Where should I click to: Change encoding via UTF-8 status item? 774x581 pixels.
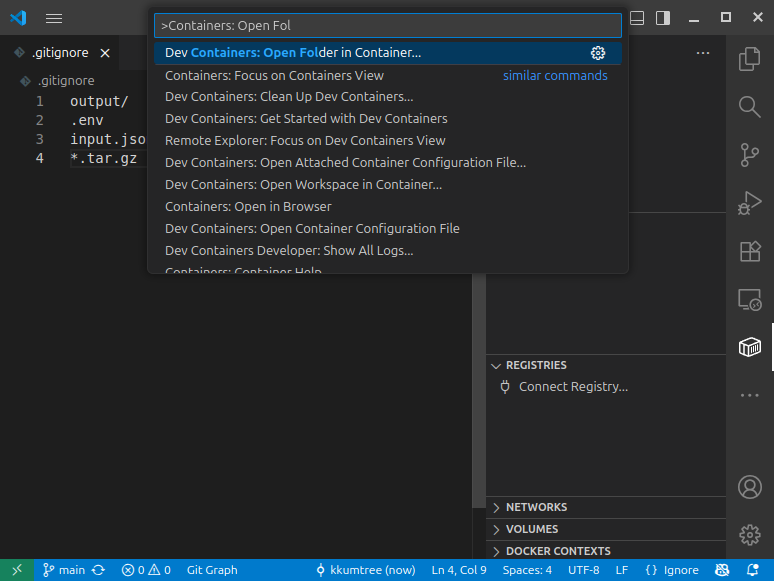tap(583, 570)
